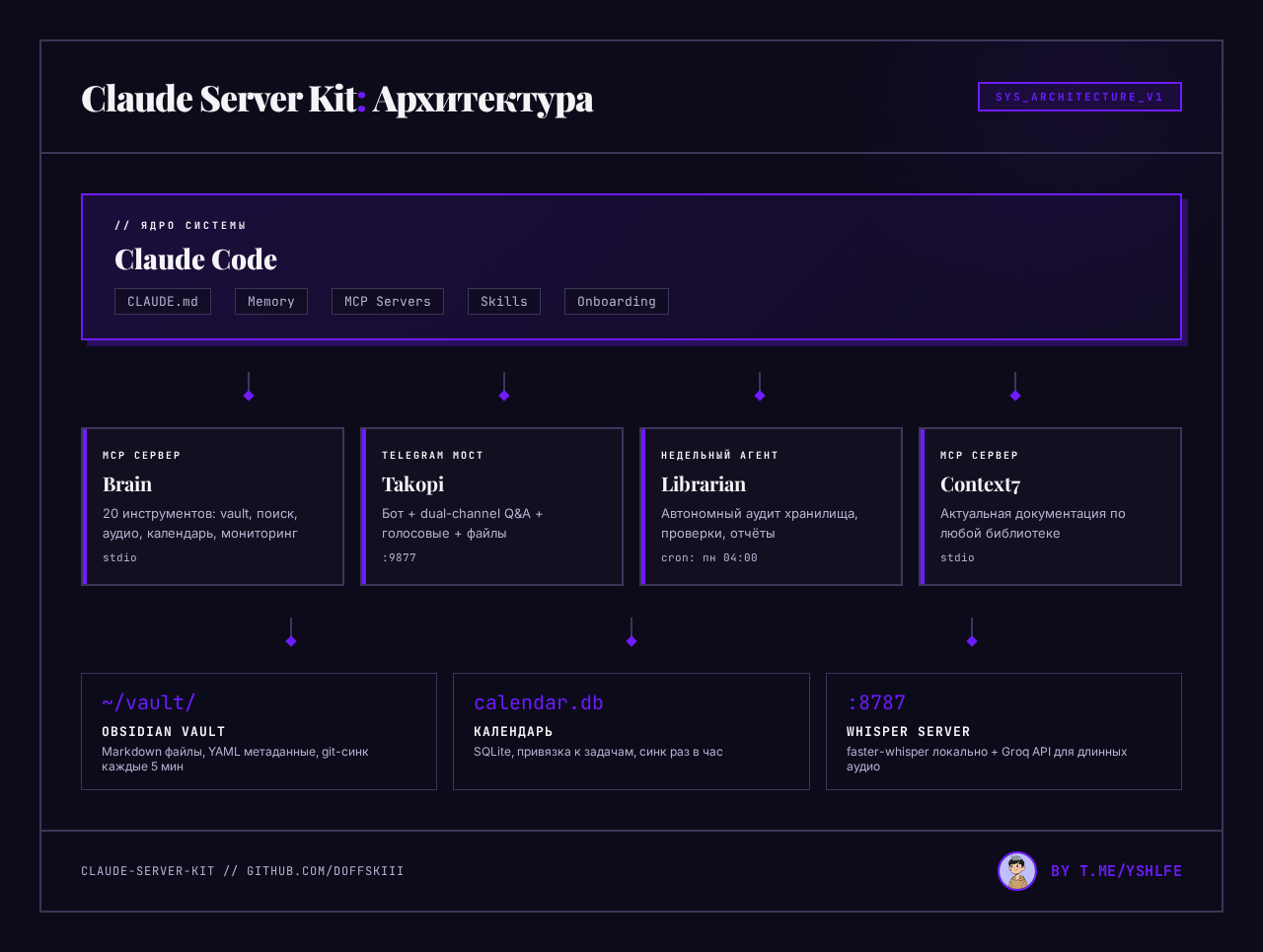
Task: Click the Takopi 'Бот + dual-channel Q&A' text
Action: pos(462,523)
